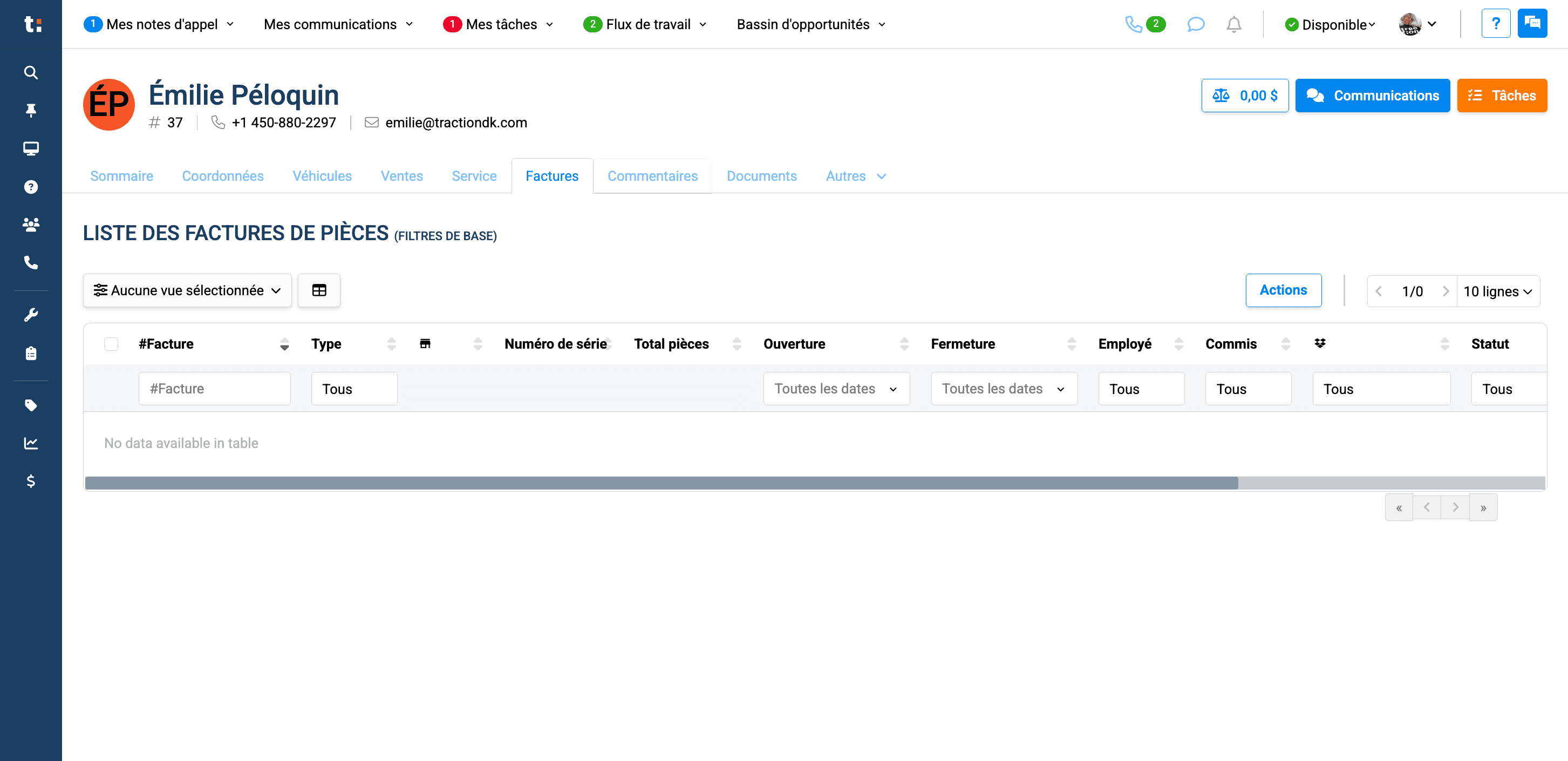
Task: Switch to the Véhicules tab
Action: click(322, 176)
